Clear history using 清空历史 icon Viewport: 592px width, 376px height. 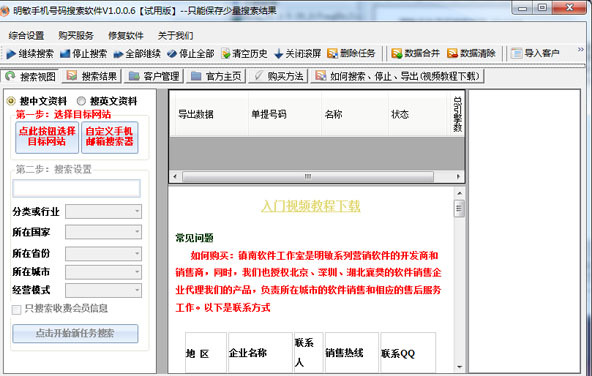pyautogui.click(x=226, y=54)
